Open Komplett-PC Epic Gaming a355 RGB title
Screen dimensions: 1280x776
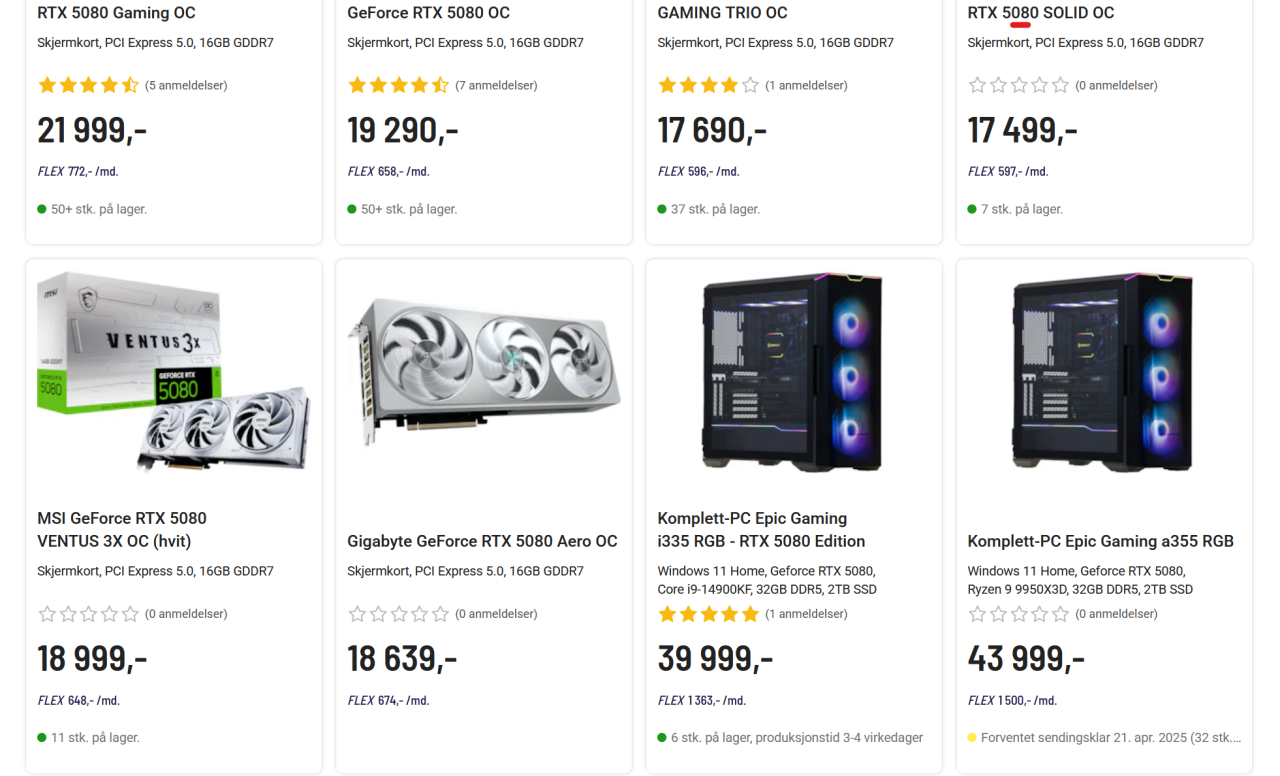click(1100, 541)
